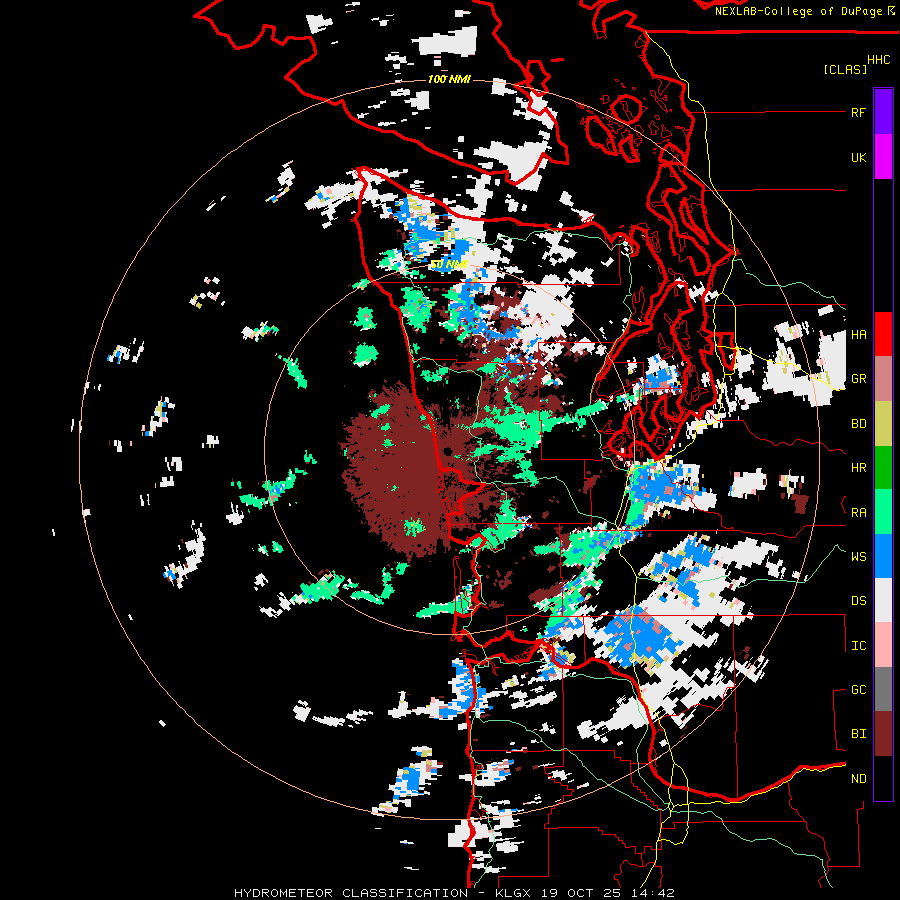900x900 pixels.
Task: Click the blue WS legend swatch
Action: 883,556
